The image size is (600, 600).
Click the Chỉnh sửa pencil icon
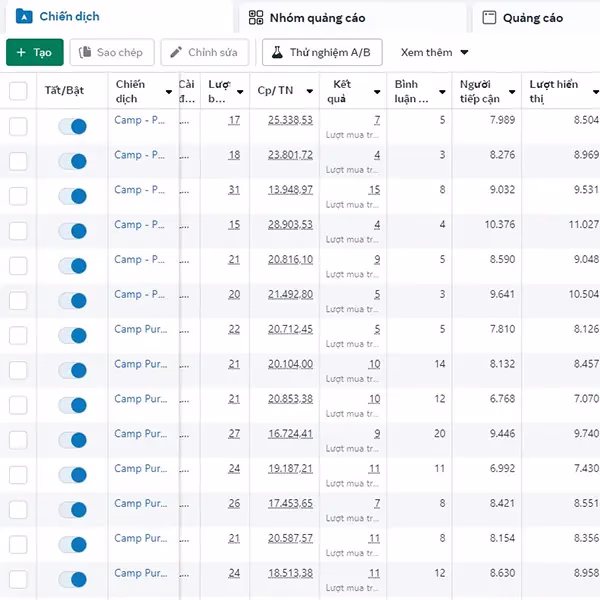pyautogui.click(x=176, y=52)
